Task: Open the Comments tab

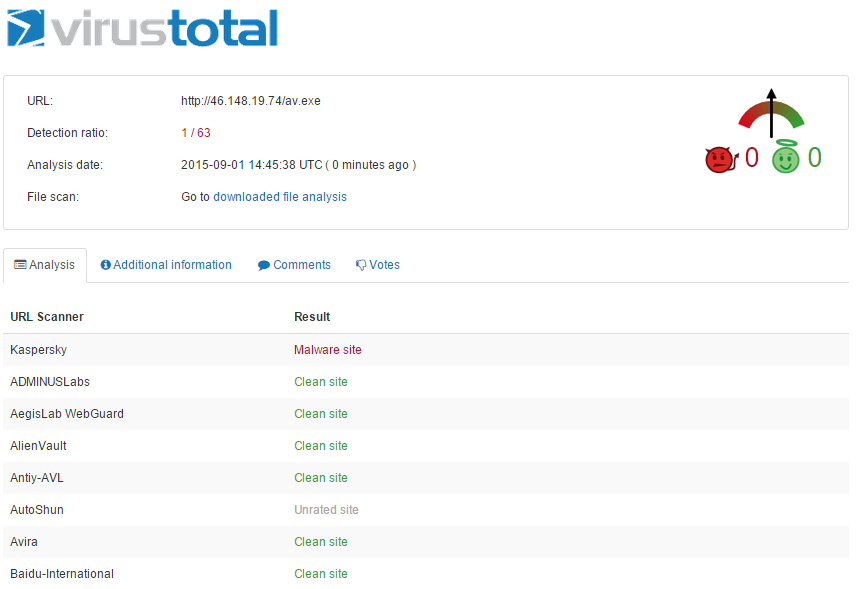Action: 294,265
